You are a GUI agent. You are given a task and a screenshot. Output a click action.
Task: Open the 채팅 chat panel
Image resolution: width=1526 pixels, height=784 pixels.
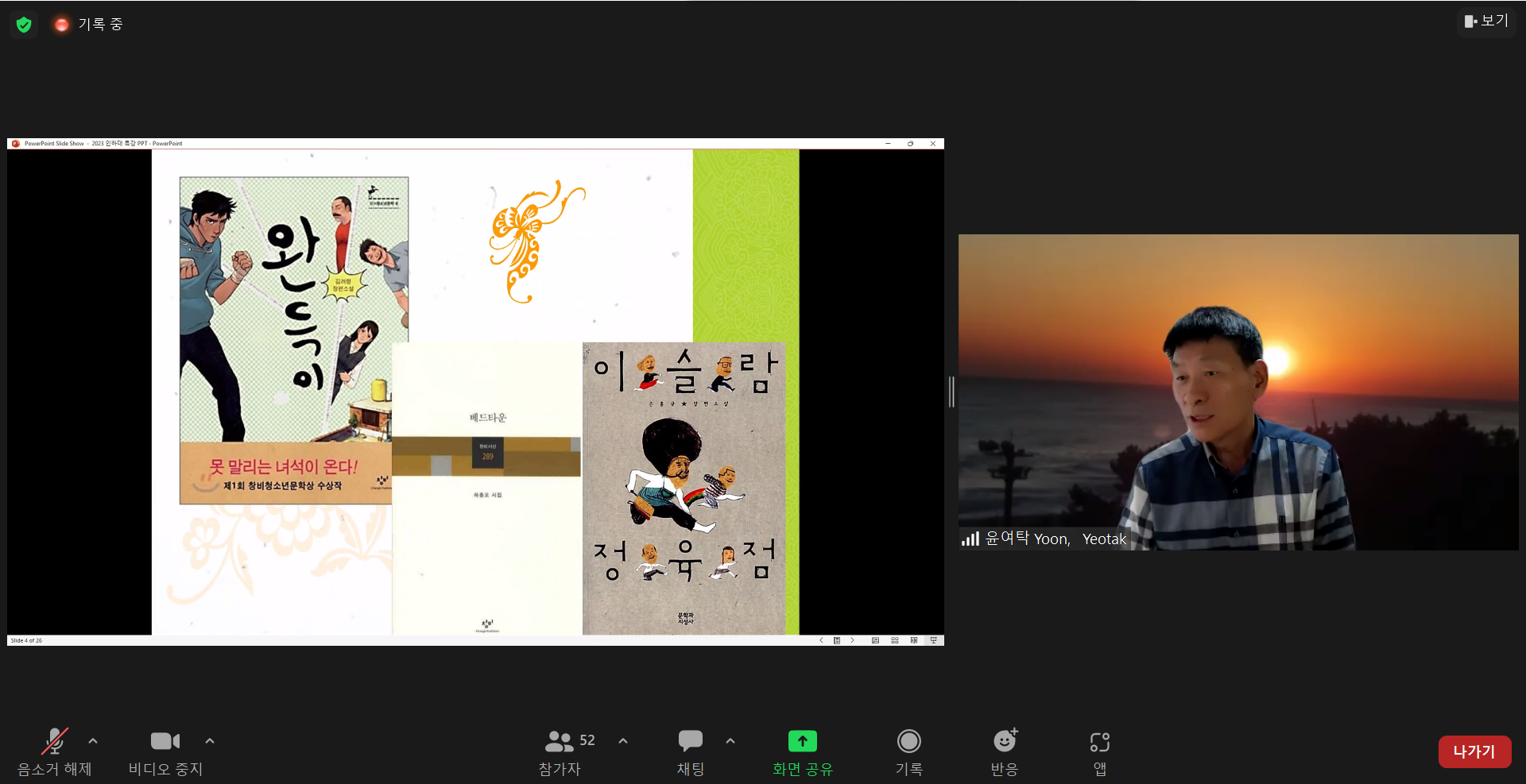coord(691,751)
